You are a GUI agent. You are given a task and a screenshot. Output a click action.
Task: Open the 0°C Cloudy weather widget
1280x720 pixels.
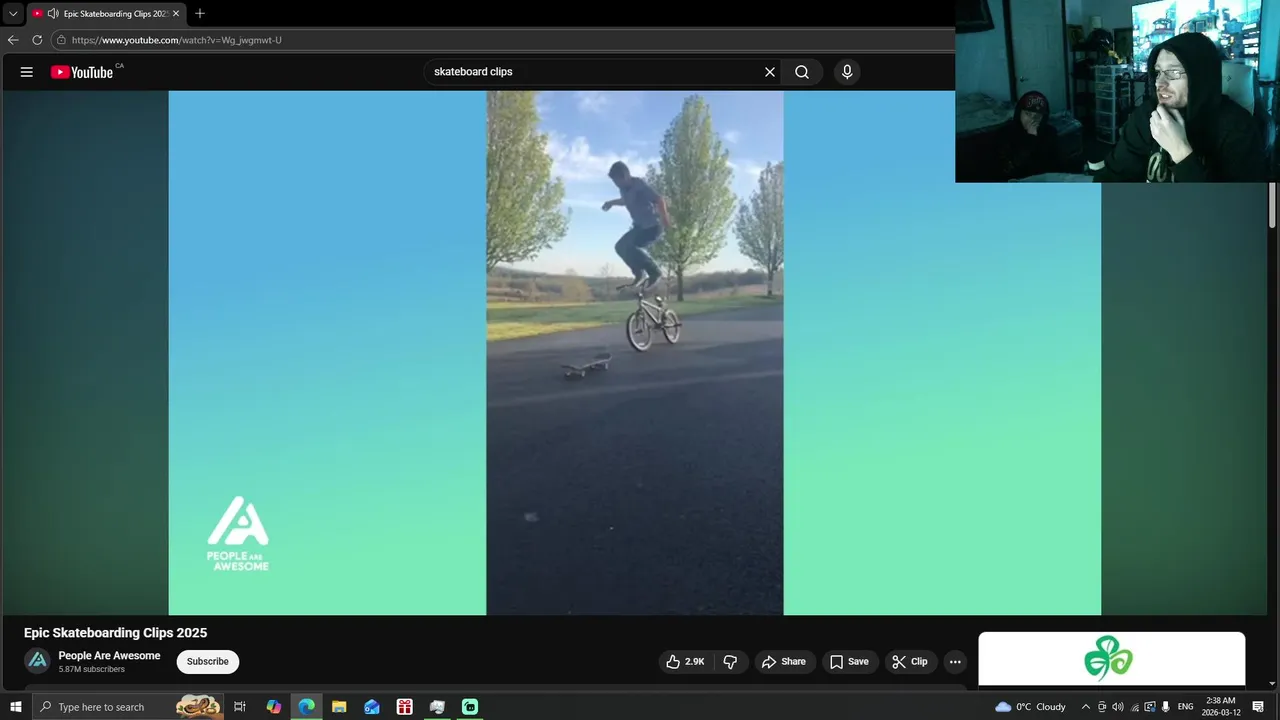1030,707
